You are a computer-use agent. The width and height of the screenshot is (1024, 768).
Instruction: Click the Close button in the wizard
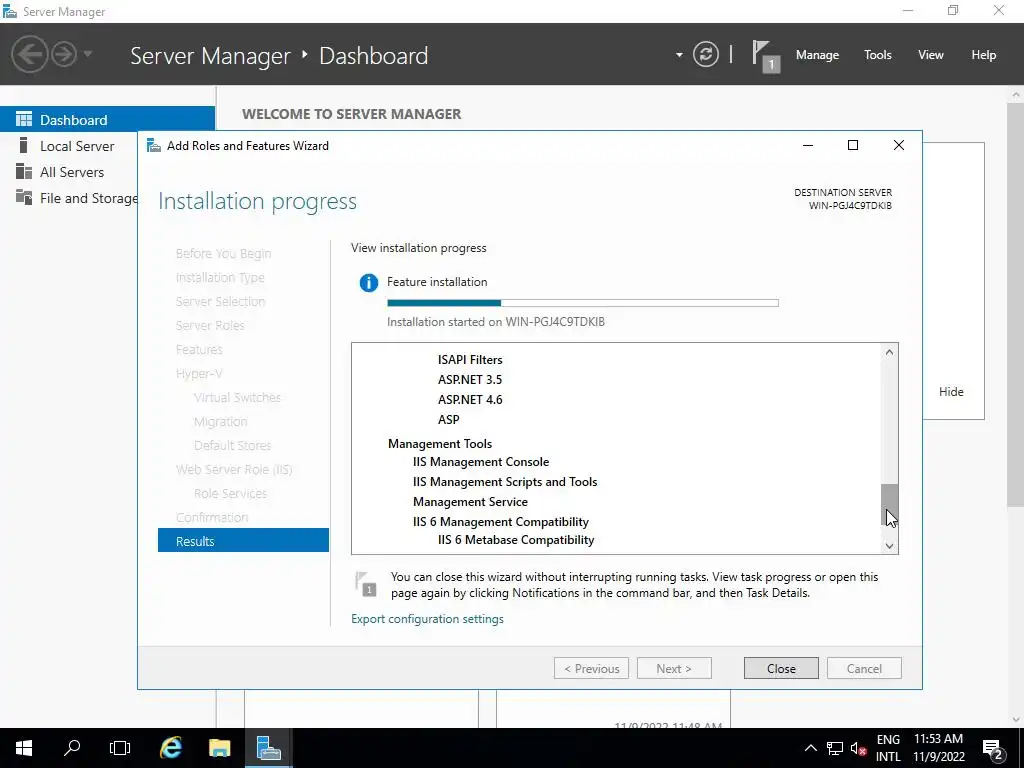click(781, 668)
